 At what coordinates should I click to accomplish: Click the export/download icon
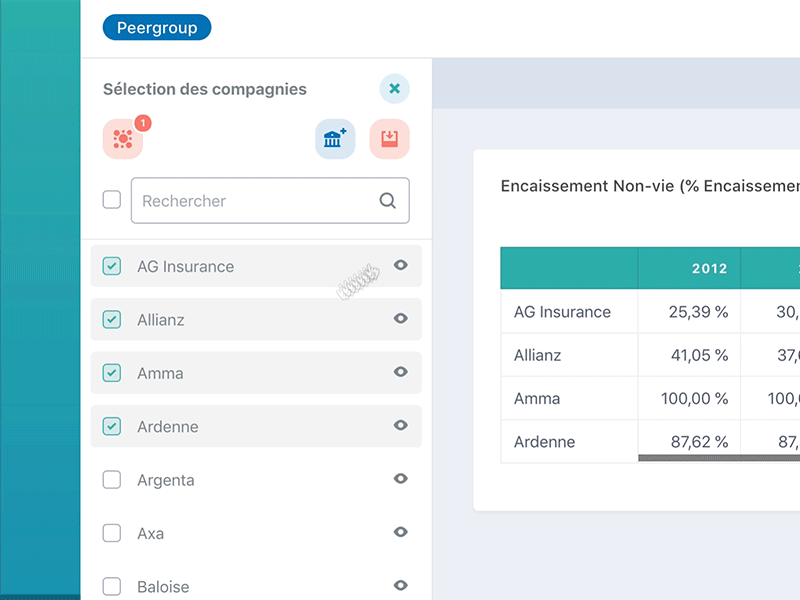(388, 138)
